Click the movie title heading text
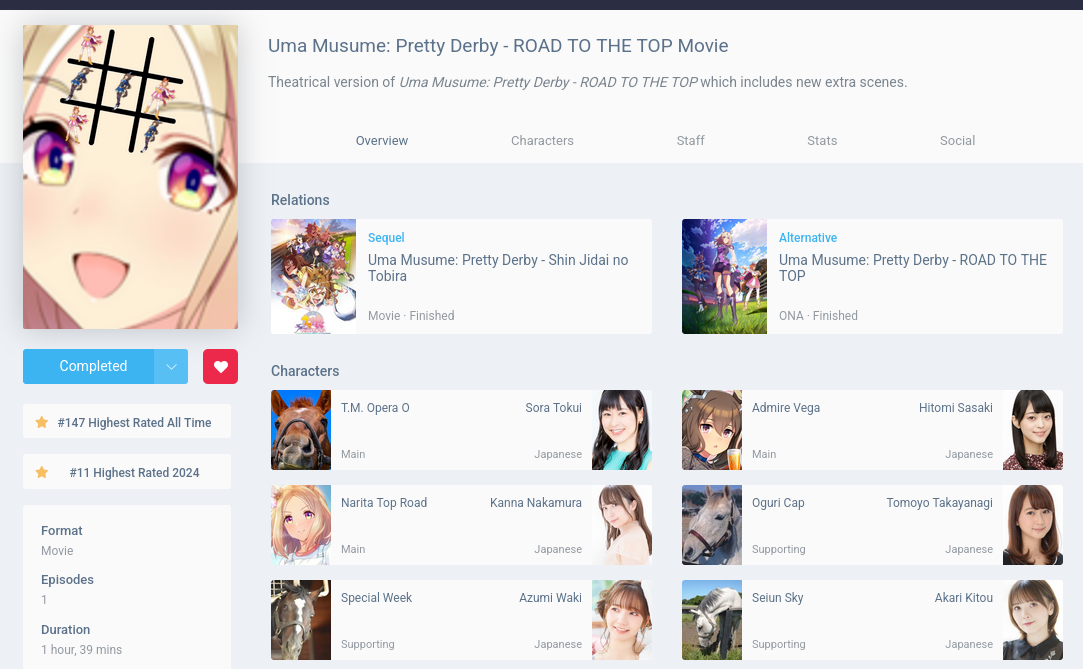Image resolution: width=1083 pixels, height=669 pixels. 498,46
